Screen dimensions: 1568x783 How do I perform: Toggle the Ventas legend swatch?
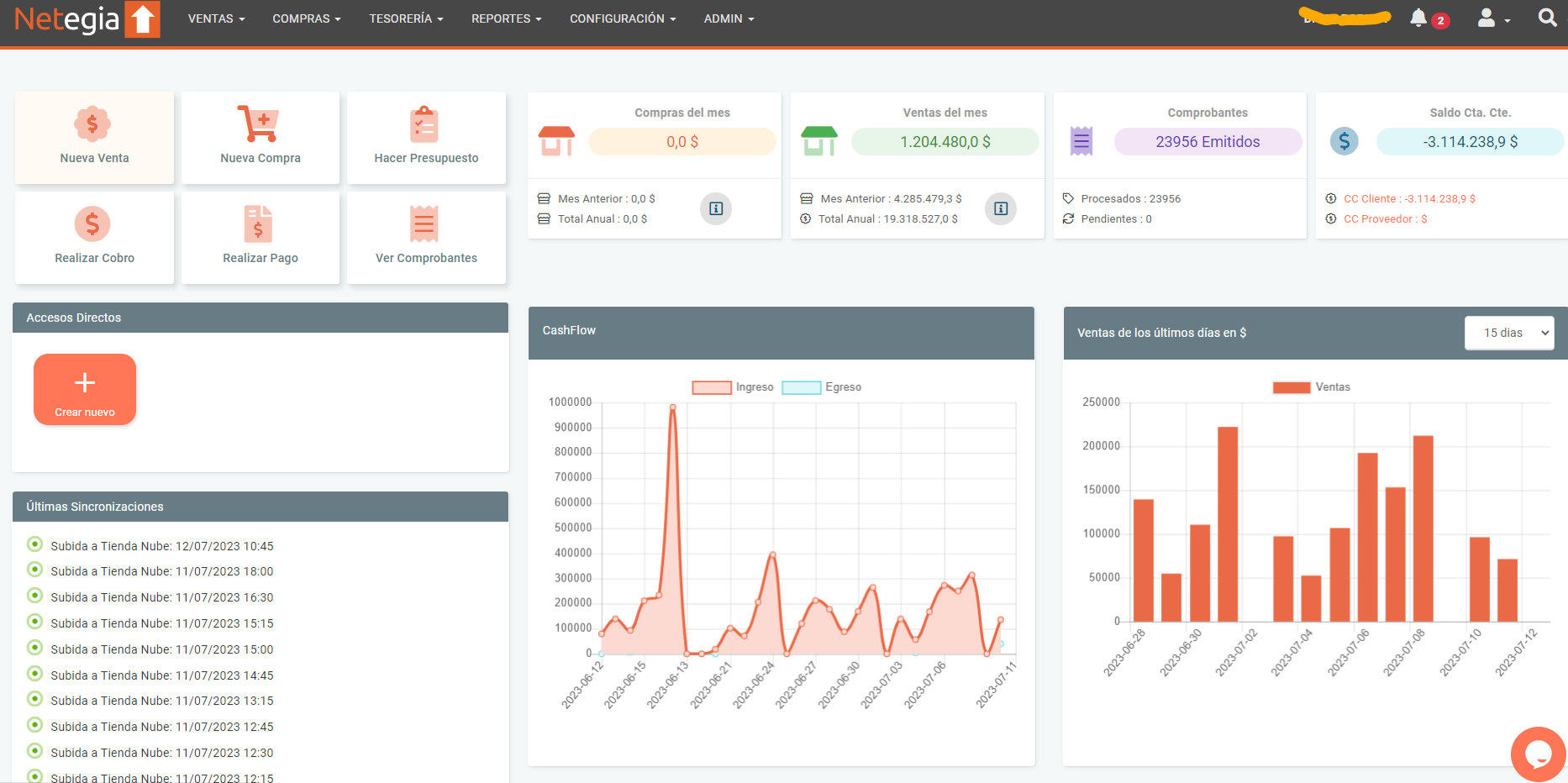click(x=1292, y=387)
